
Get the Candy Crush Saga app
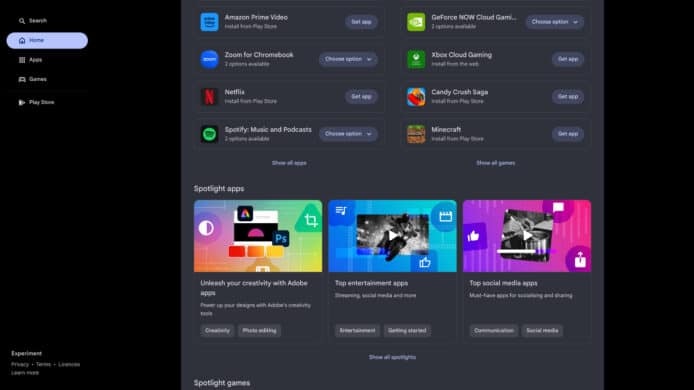click(x=568, y=97)
